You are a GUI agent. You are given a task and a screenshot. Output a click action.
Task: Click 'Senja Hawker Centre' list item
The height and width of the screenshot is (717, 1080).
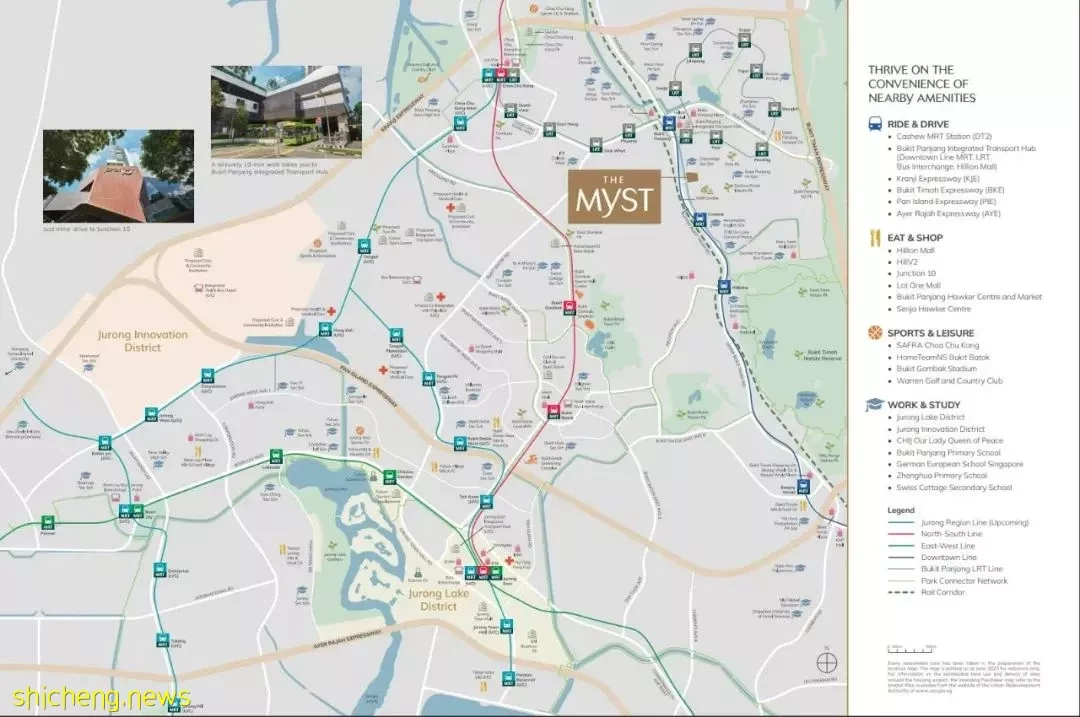click(933, 309)
